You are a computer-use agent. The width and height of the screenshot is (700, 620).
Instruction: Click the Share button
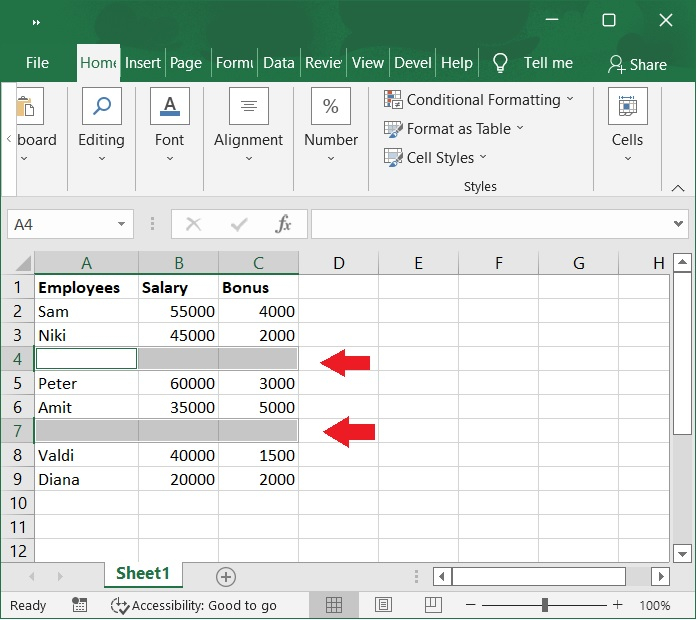pyautogui.click(x=637, y=65)
